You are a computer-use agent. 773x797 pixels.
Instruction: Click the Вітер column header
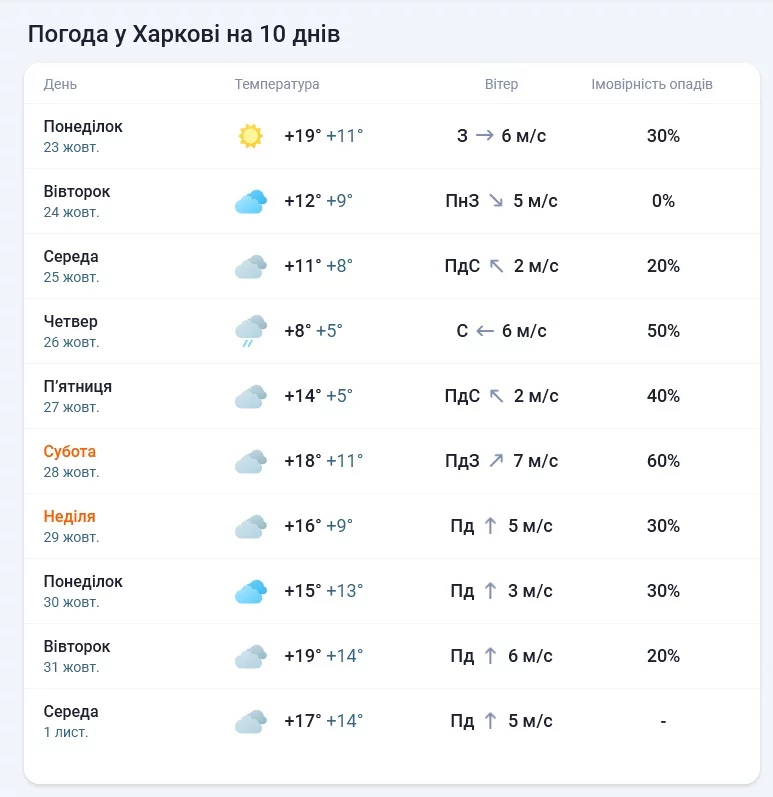coord(501,84)
